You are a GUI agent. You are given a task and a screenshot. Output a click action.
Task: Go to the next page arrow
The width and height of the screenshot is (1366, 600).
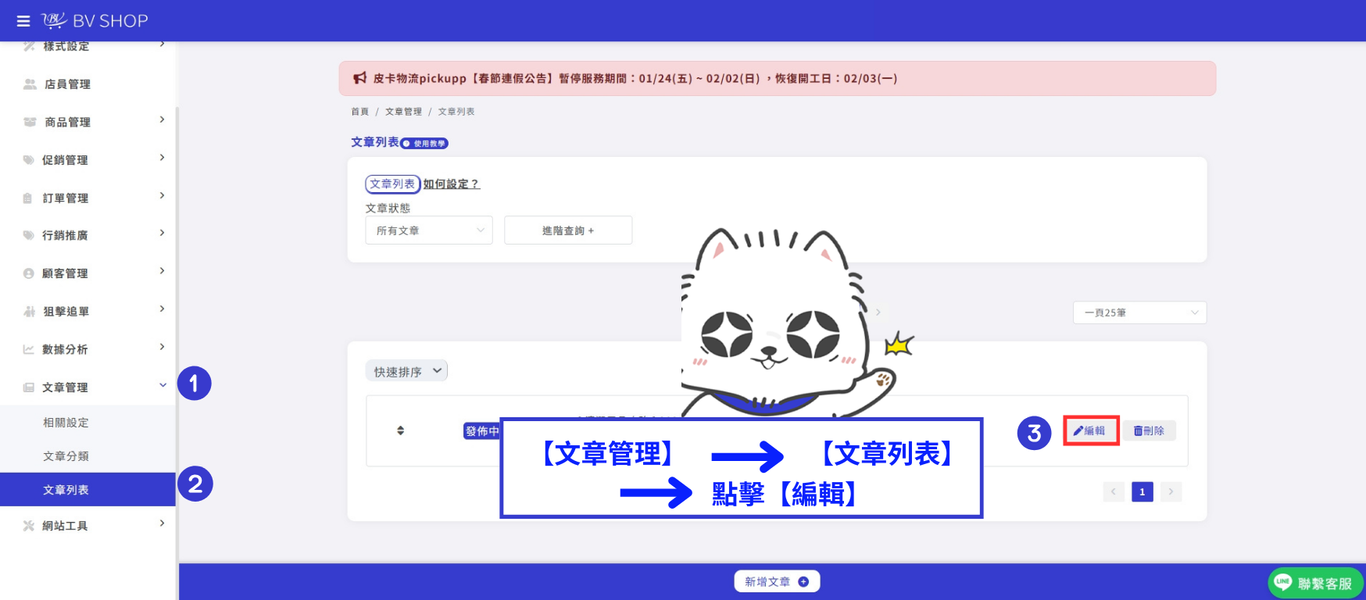(1171, 491)
